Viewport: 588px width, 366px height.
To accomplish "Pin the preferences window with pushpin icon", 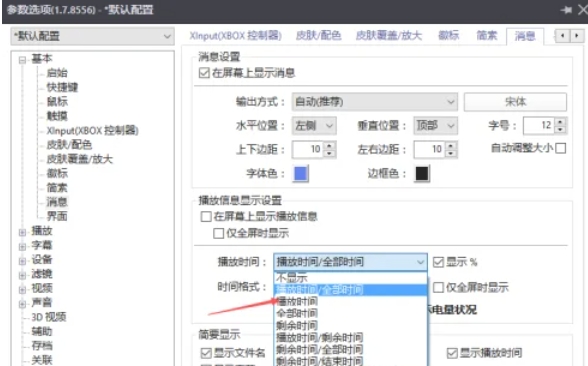I will tap(566, 9).
